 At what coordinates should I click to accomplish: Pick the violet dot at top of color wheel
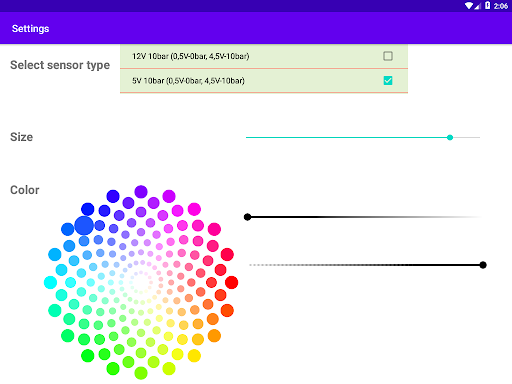[x=141, y=192]
